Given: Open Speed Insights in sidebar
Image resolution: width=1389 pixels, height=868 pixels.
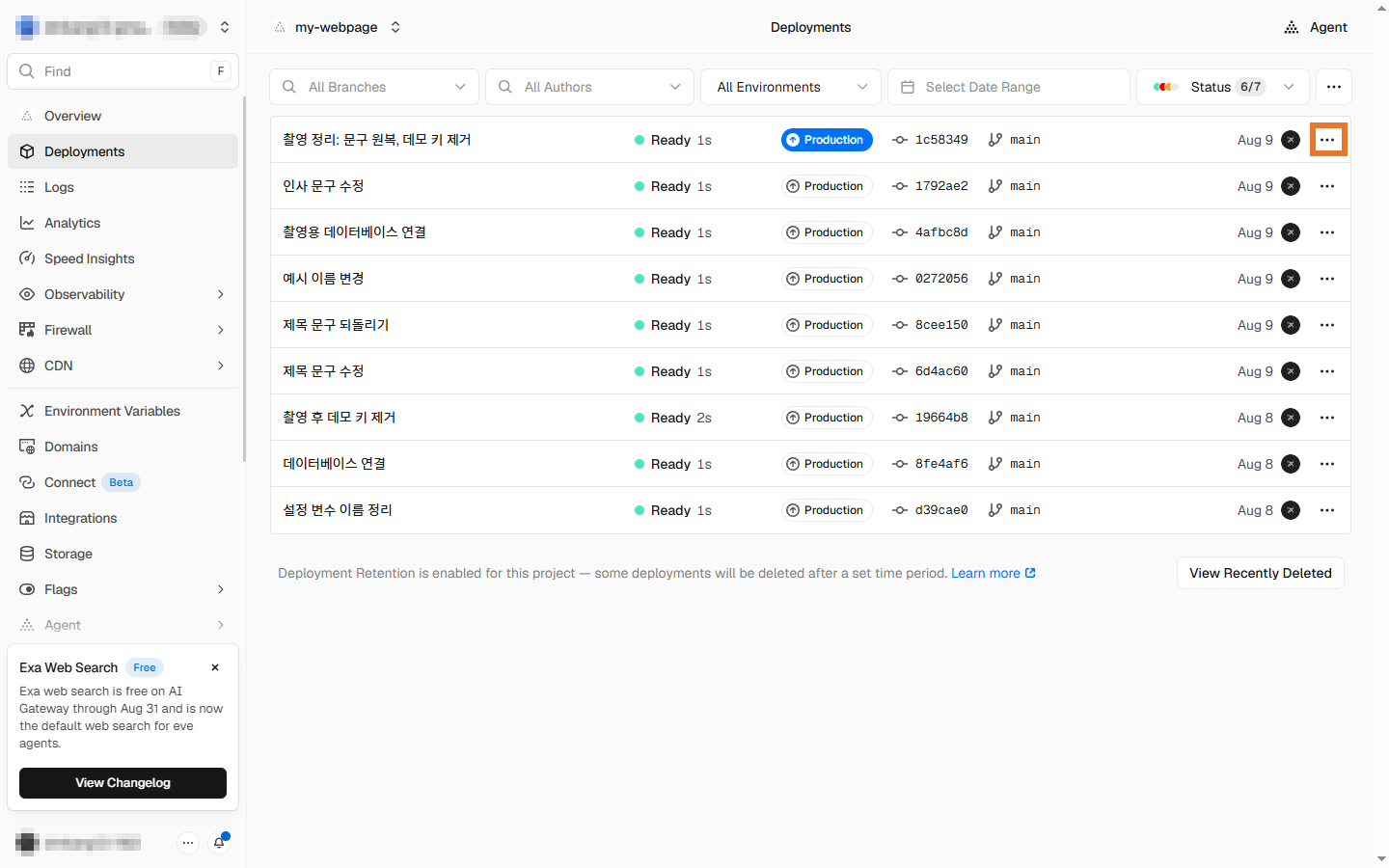Looking at the screenshot, I should click(123, 258).
